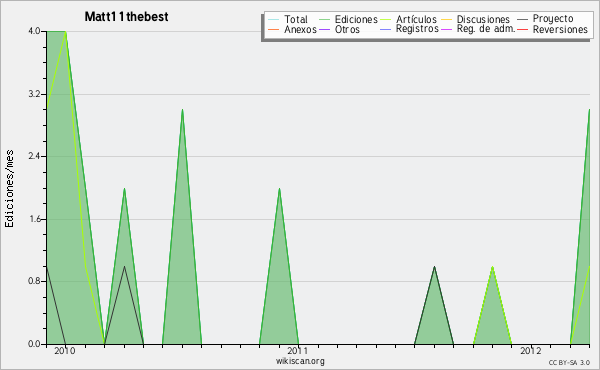
Task: Click the yellow Discusiones color line
Action: [x=447, y=19]
